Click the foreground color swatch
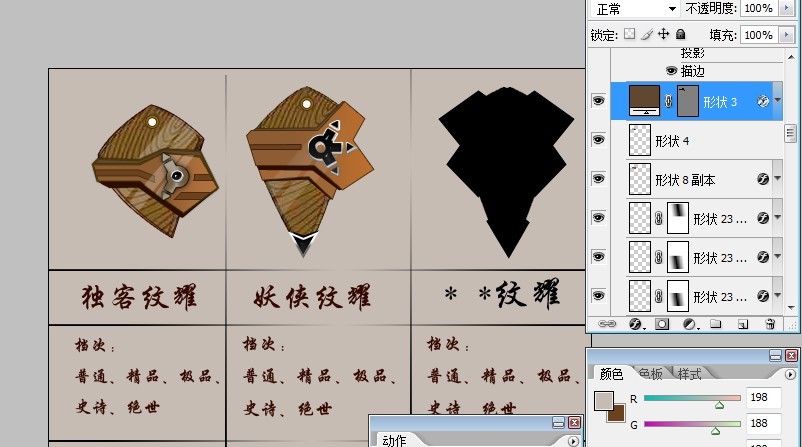The image size is (802, 447). click(604, 400)
